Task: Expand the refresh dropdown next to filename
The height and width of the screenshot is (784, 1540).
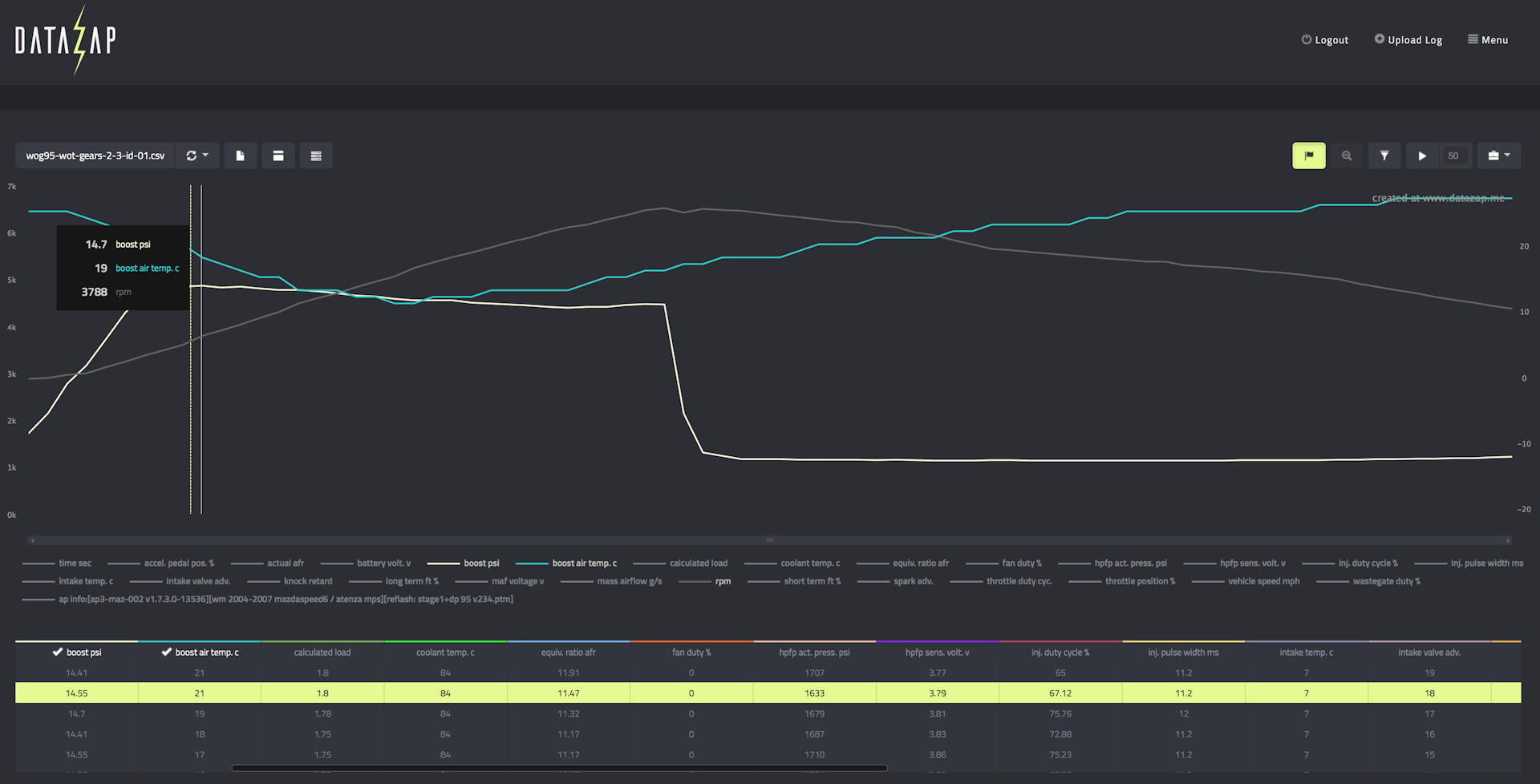Action: click(x=197, y=156)
